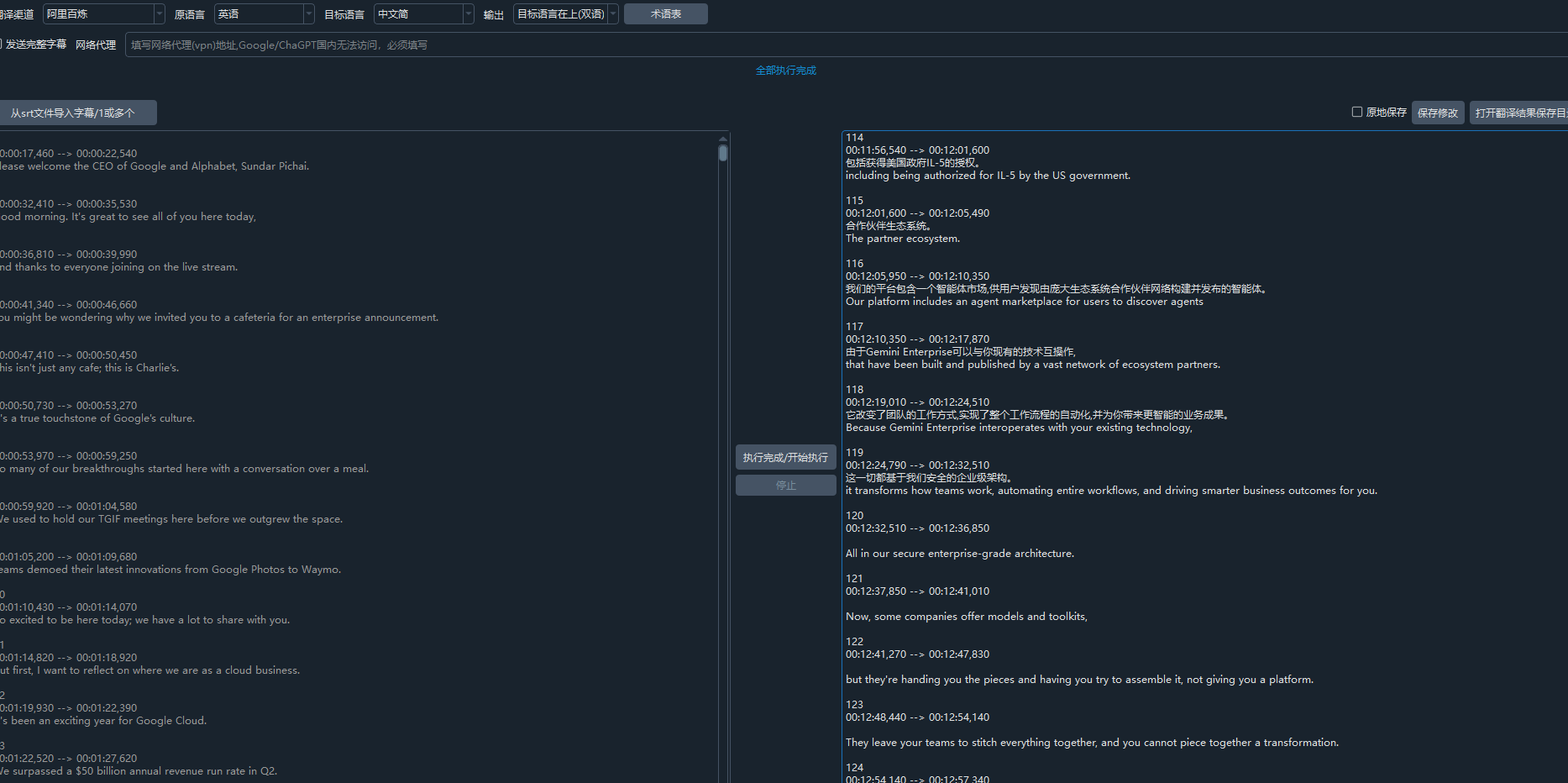Click the 术语表 glossary button

click(x=665, y=14)
